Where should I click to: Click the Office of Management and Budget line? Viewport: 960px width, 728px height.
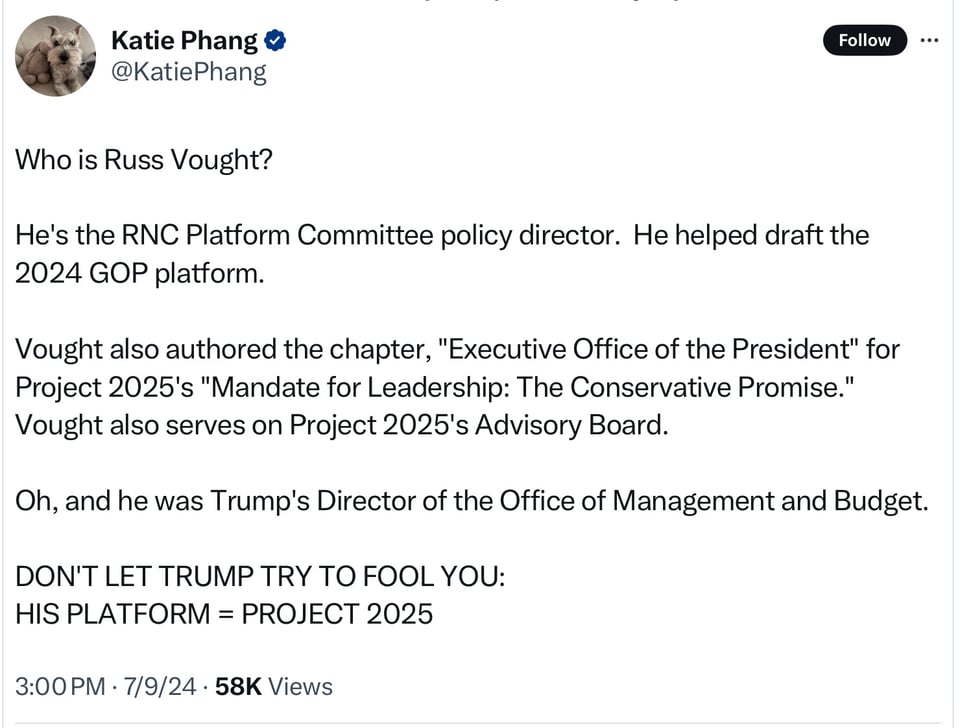click(x=471, y=499)
